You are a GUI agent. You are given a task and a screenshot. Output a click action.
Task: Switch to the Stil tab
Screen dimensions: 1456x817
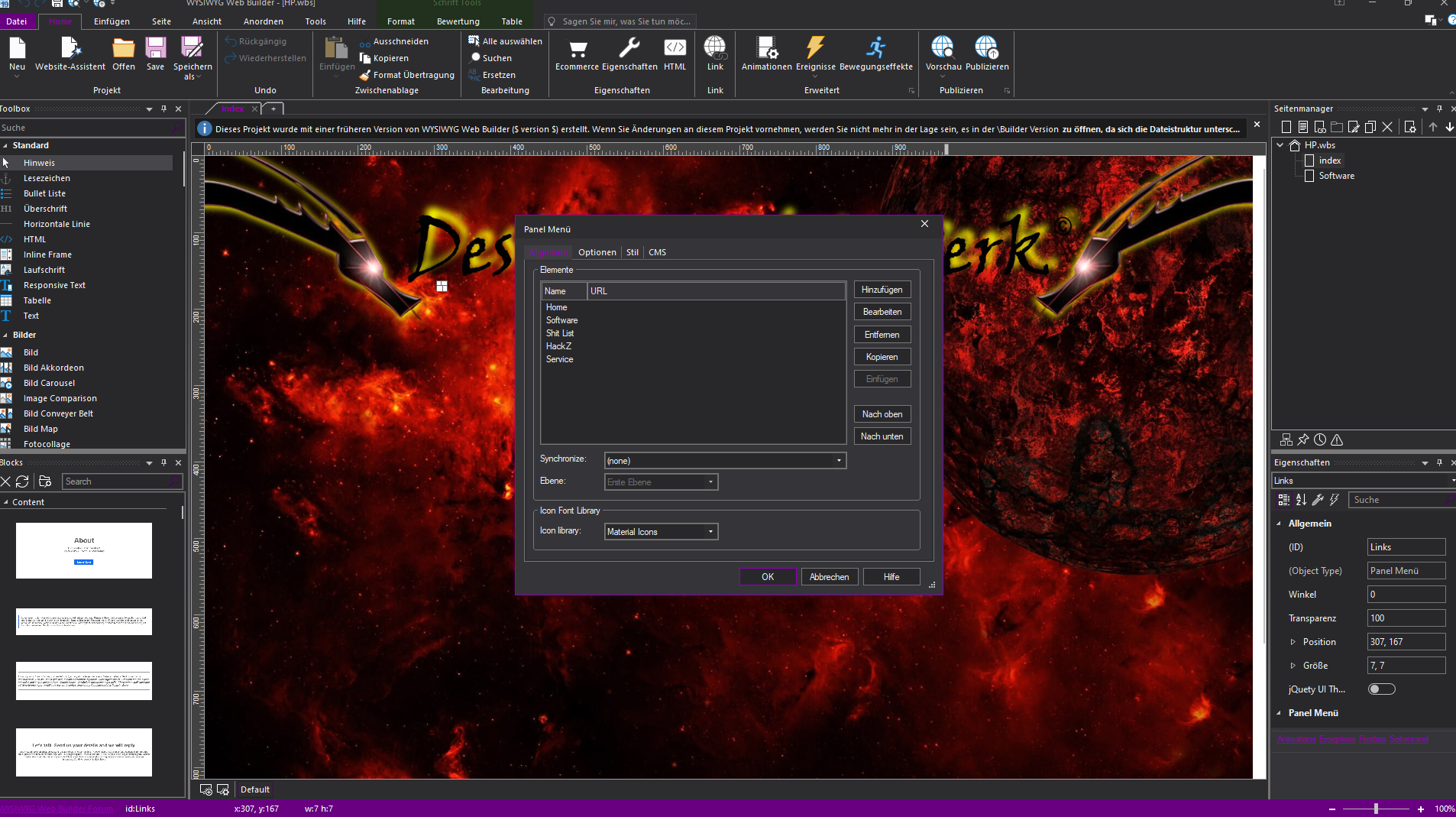click(633, 252)
